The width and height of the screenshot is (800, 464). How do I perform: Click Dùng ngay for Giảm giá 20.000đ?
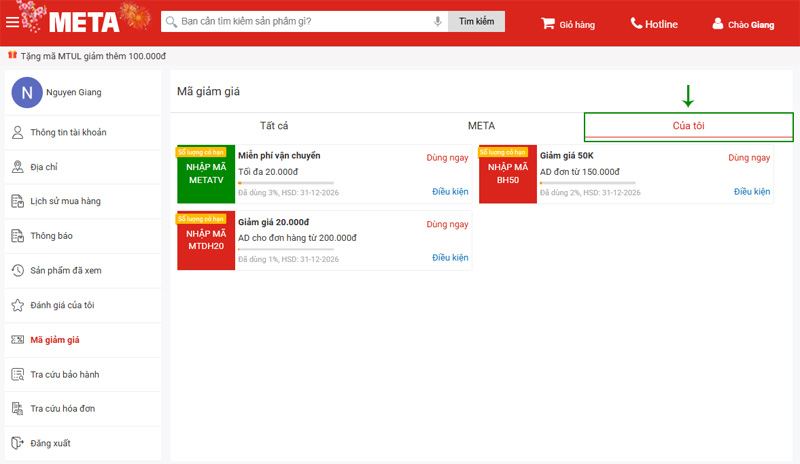pos(447,224)
